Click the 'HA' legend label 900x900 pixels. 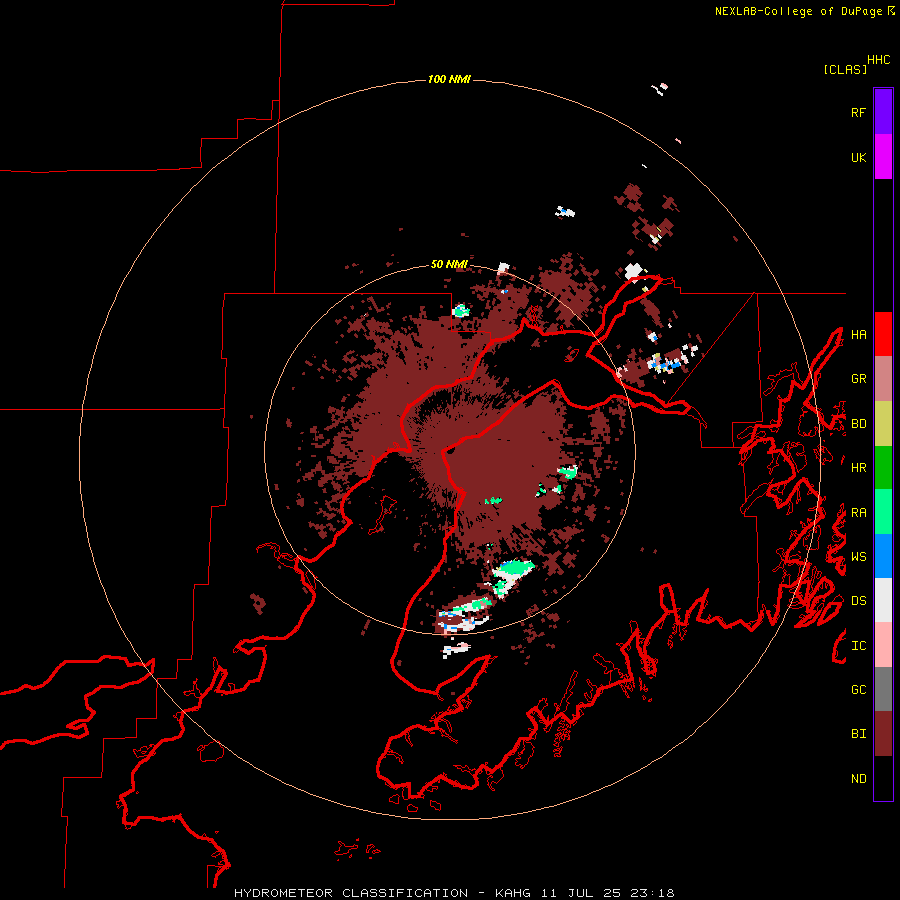(x=858, y=334)
